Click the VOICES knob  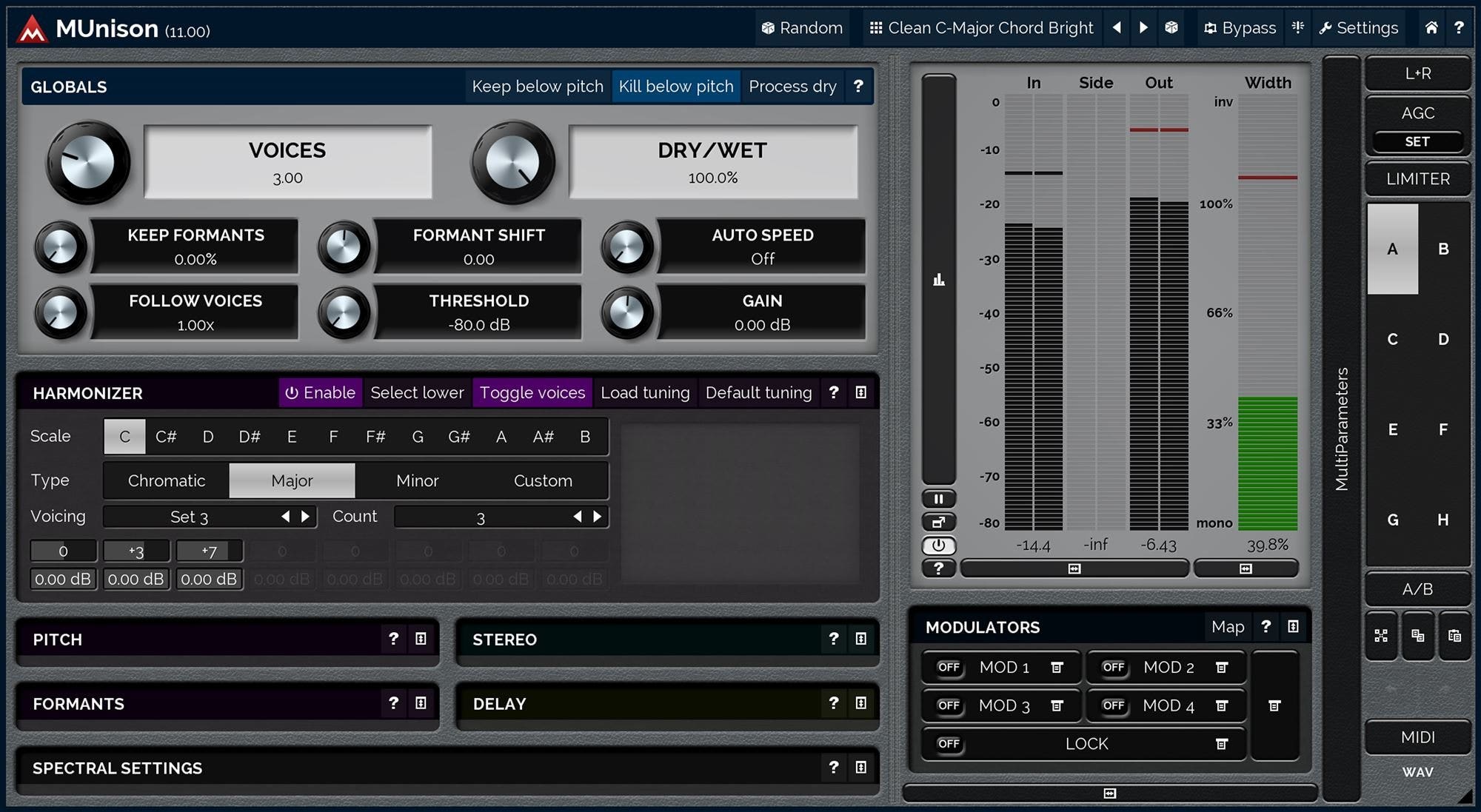[x=88, y=162]
